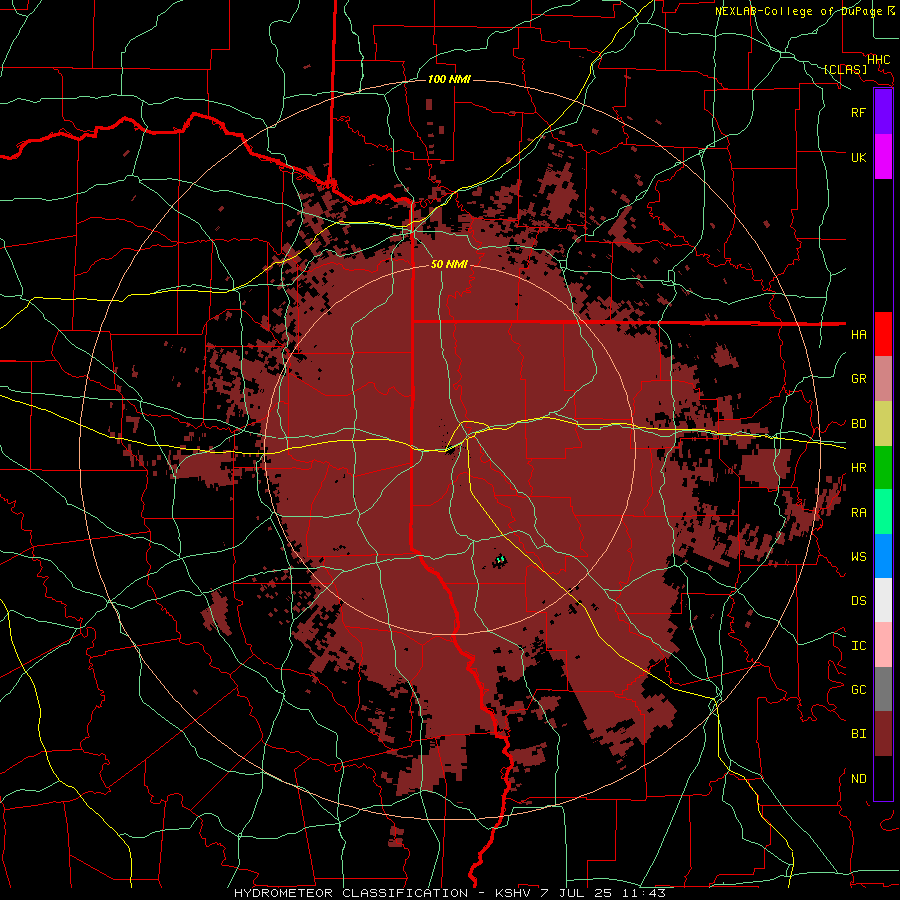Click the IC legend label

point(858,646)
